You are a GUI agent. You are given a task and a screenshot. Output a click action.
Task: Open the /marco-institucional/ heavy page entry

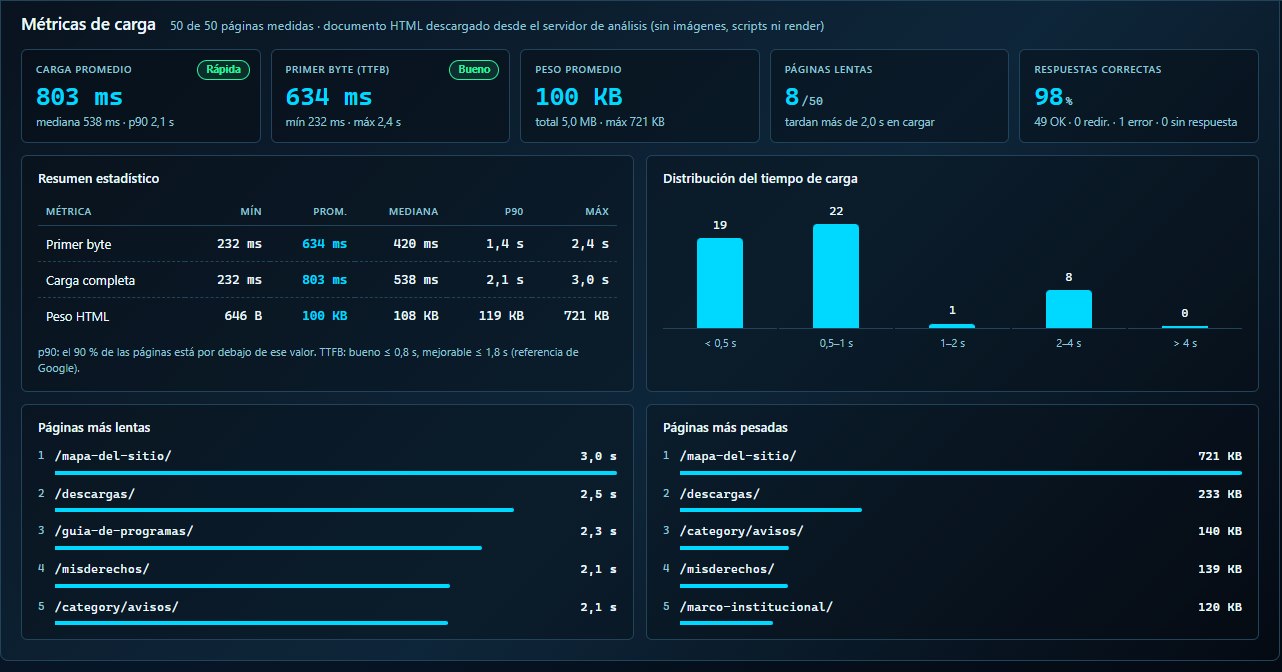756,607
